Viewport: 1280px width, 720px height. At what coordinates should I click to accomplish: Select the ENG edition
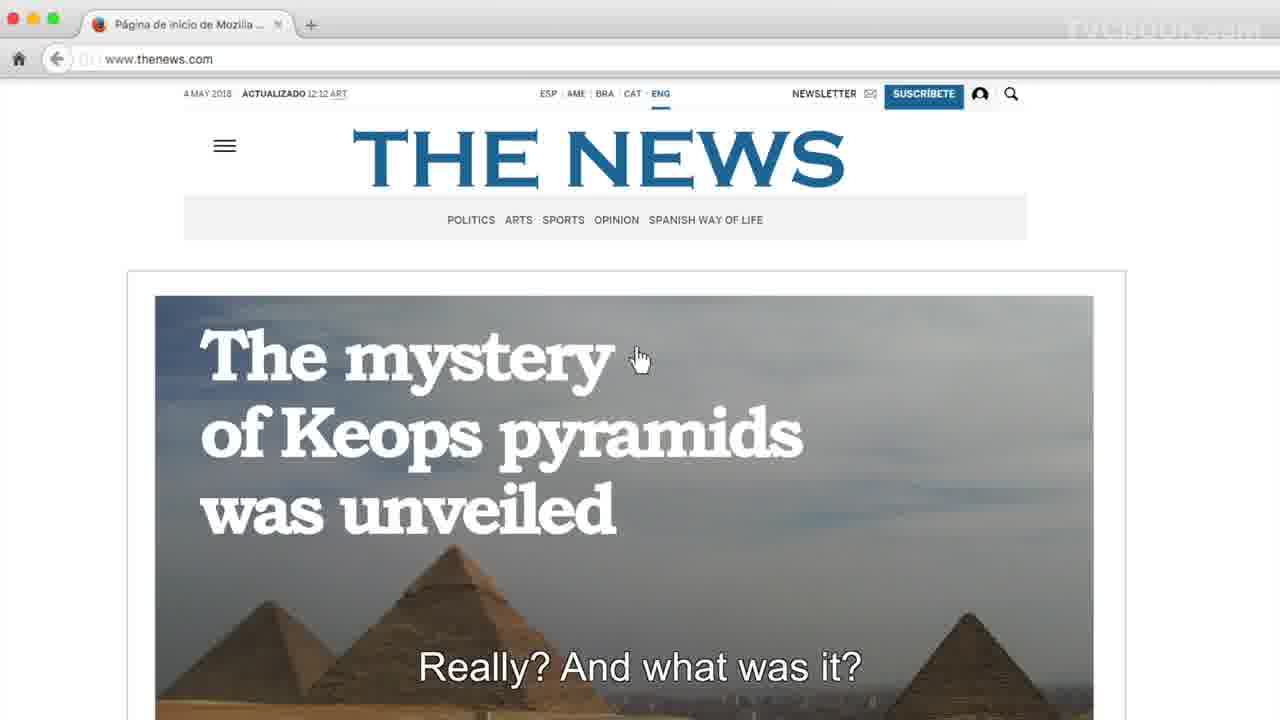[660, 94]
